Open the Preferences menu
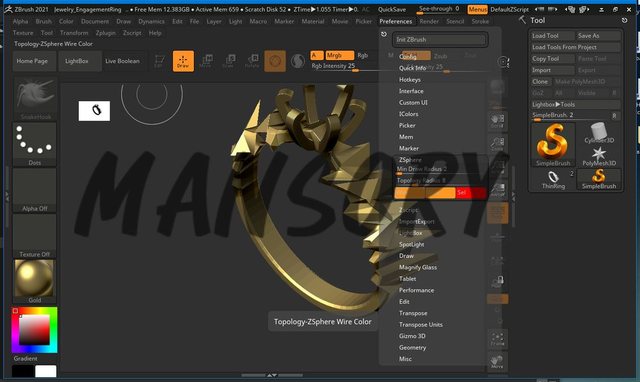 (396, 21)
